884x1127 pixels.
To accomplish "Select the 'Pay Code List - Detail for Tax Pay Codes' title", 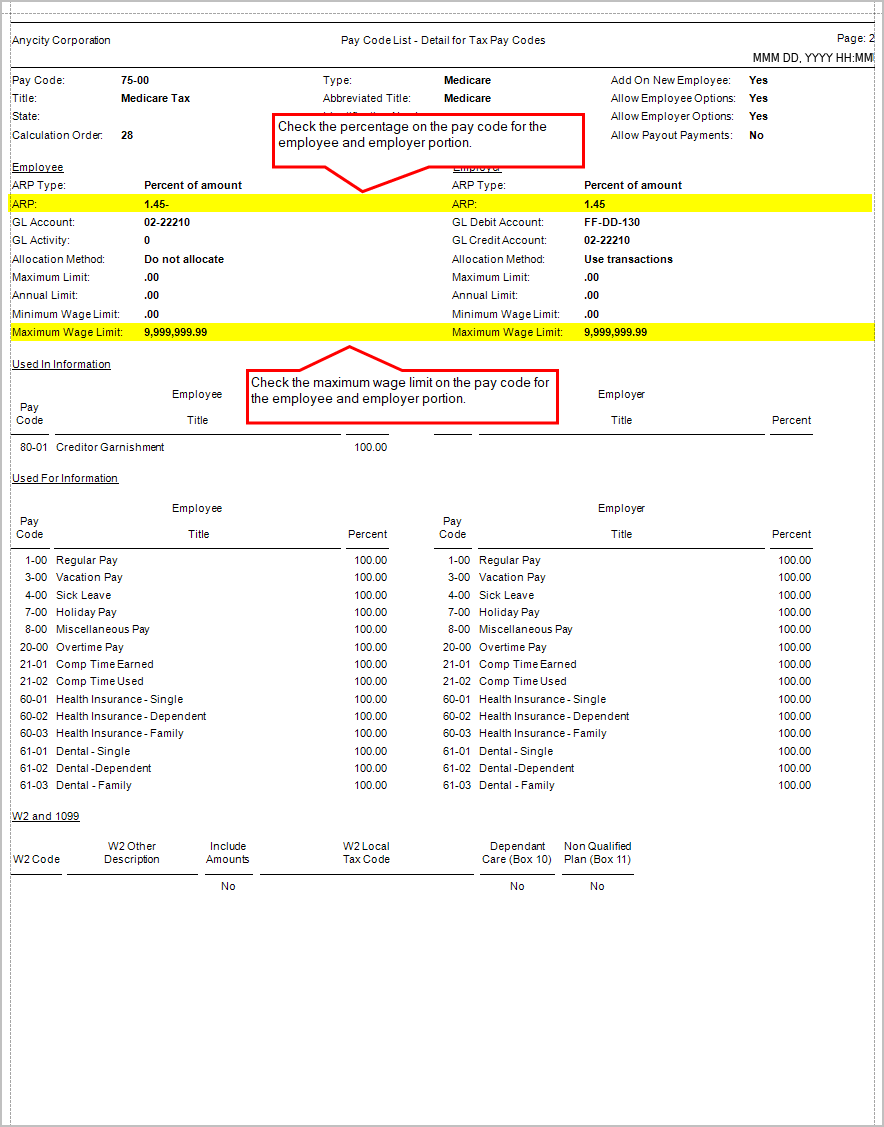I will [443, 40].
